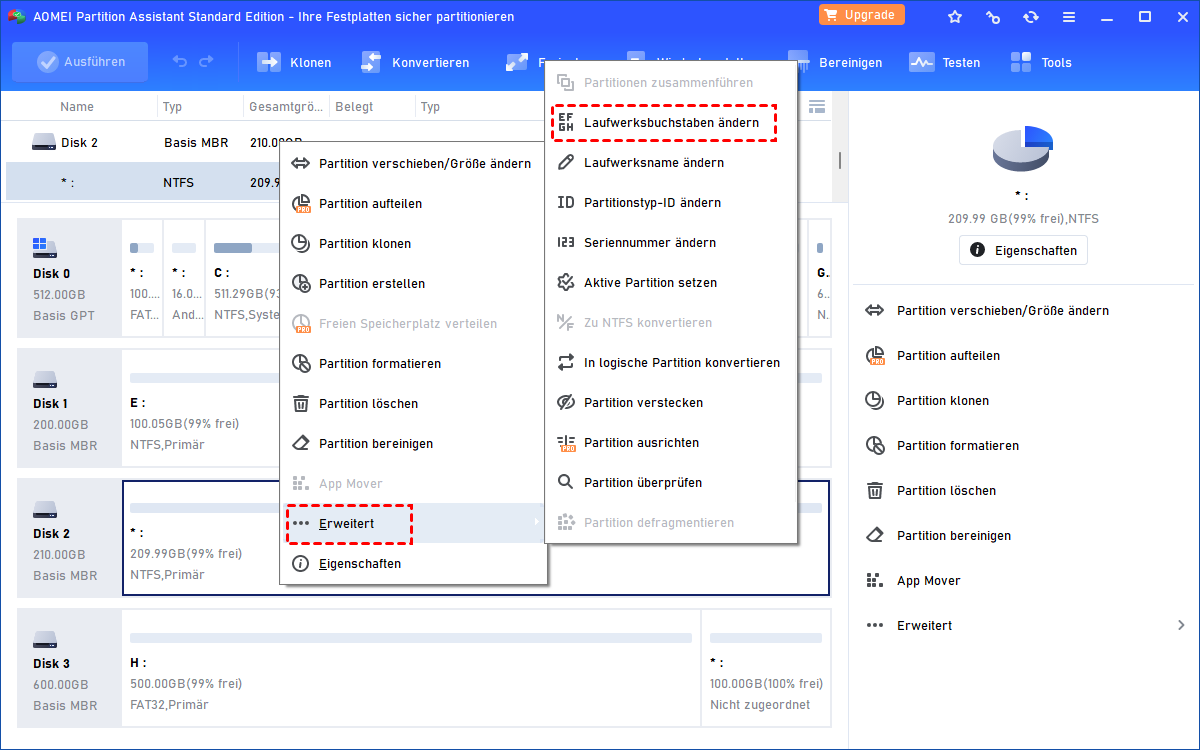The width and height of the screenshot is (1200, 750).
Task: Select 'Partition überprüfen' in submenu
Action: [671, 482]
